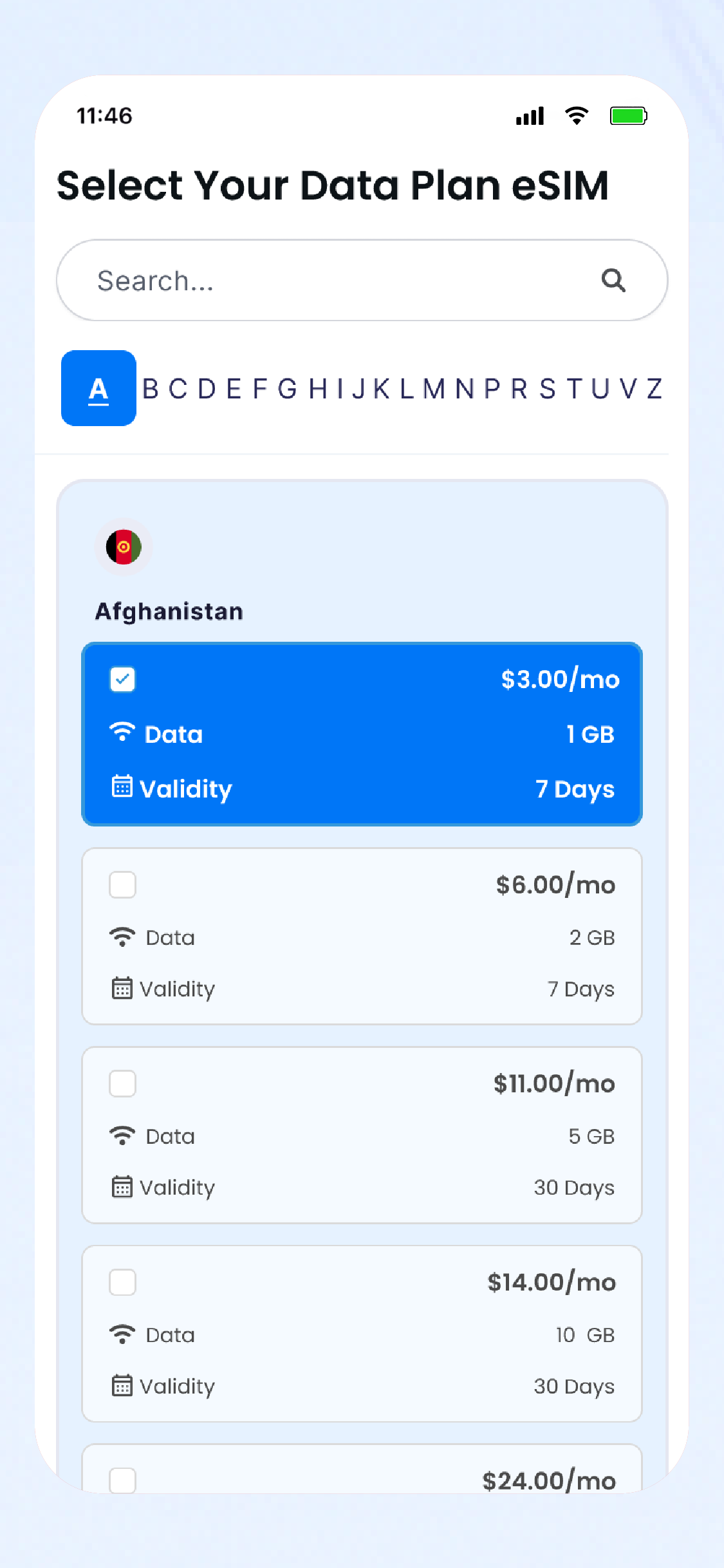Viewport: 724px width, 1568px height.
Task: Select the letter S country filter
Action: 548,389
